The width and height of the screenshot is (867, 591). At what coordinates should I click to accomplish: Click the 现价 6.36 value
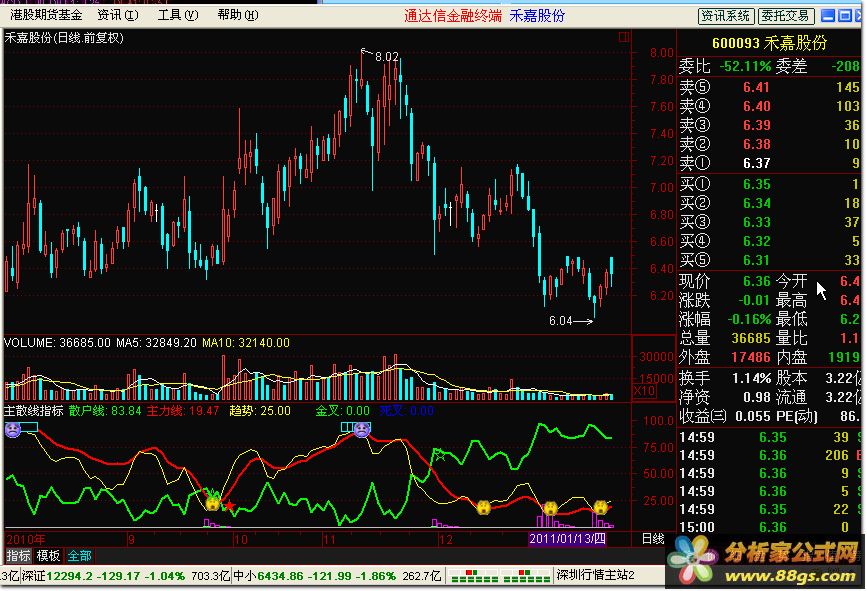756,281
